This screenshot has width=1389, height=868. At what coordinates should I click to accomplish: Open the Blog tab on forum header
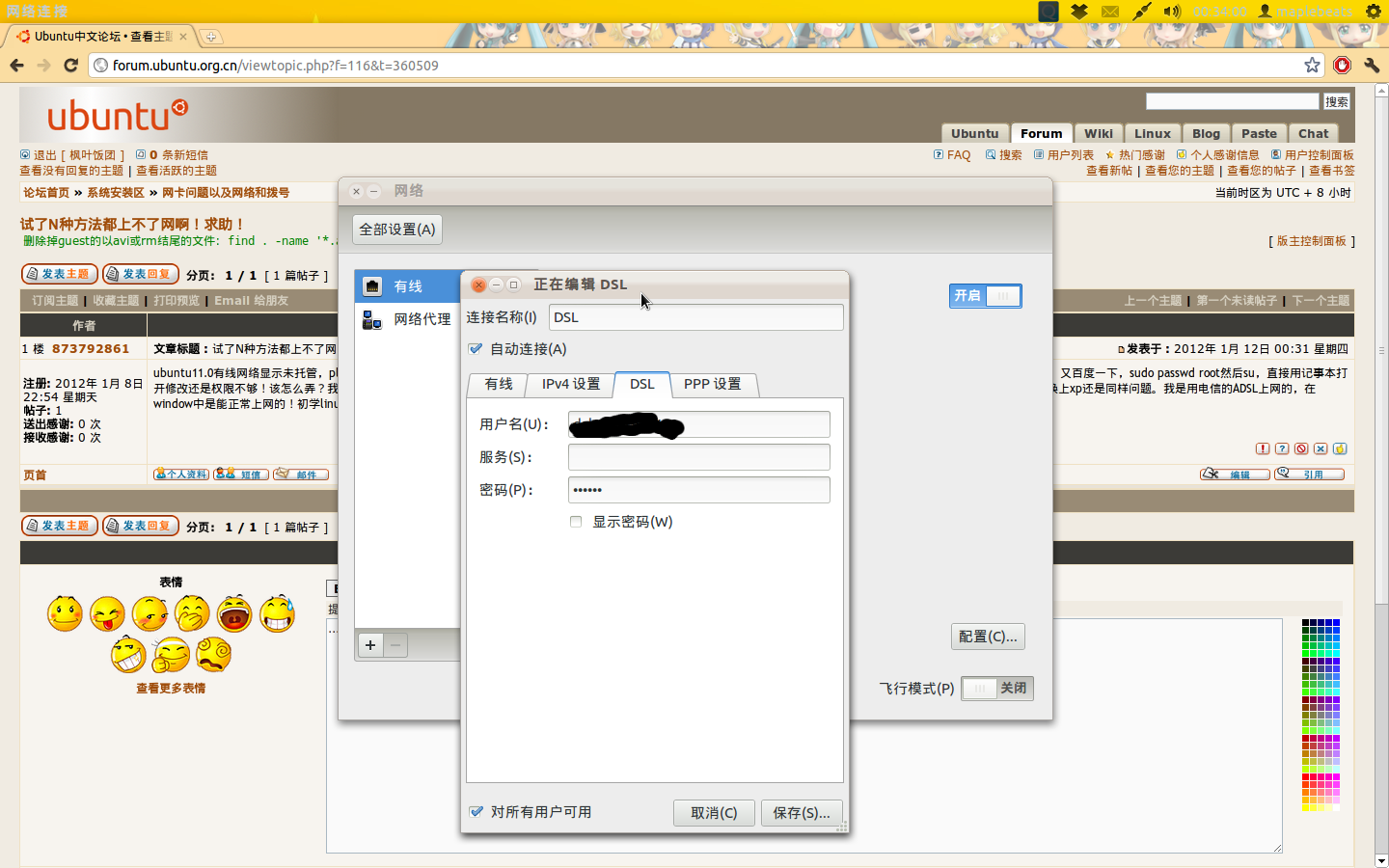(1206, 133)
